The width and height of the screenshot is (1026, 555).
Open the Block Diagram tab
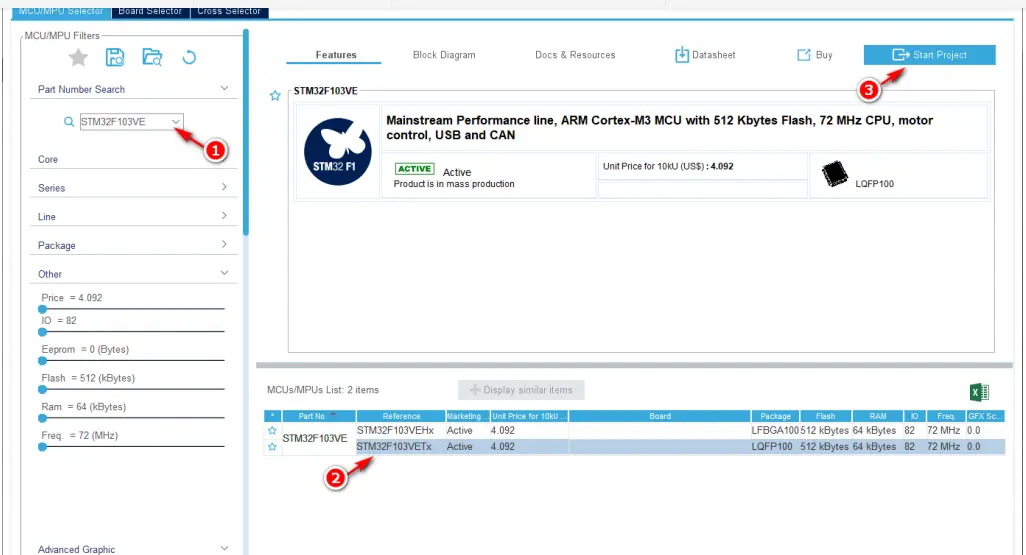(x=444, y=55)
